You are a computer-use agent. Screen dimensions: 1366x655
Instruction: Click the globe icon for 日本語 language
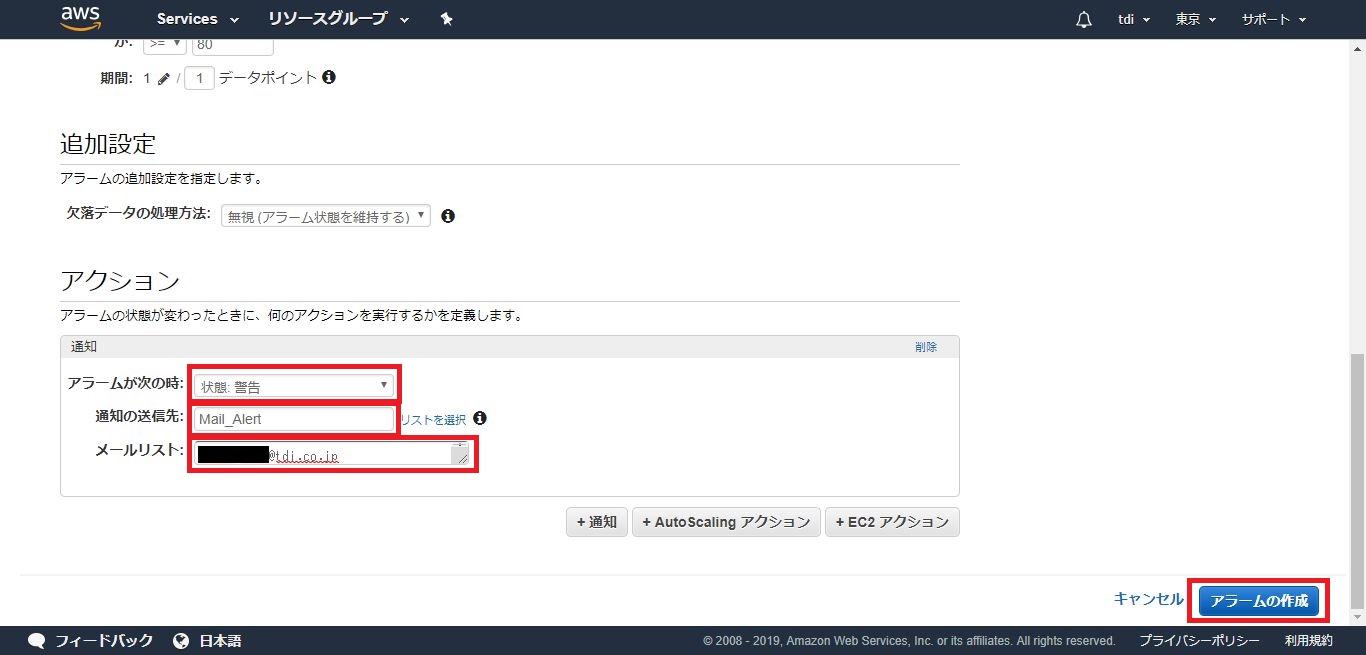(181, 641)
